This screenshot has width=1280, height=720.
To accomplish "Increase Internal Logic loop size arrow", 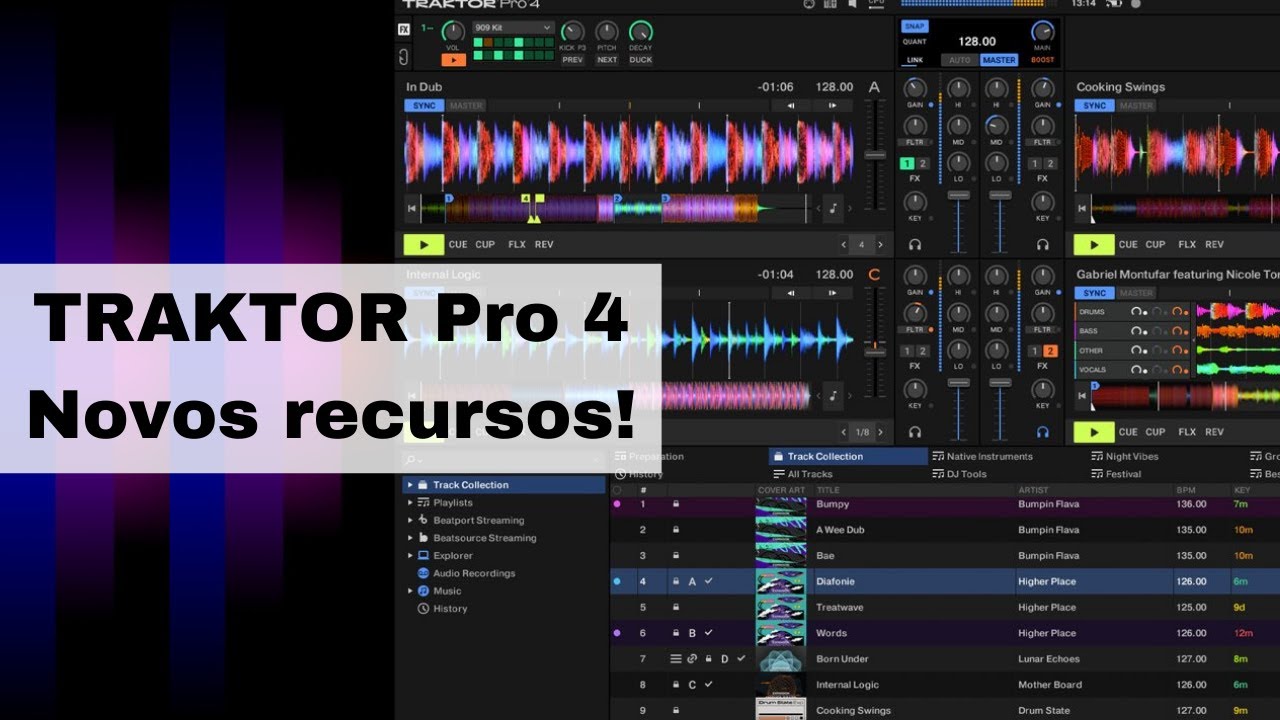I will pos(880,432).
